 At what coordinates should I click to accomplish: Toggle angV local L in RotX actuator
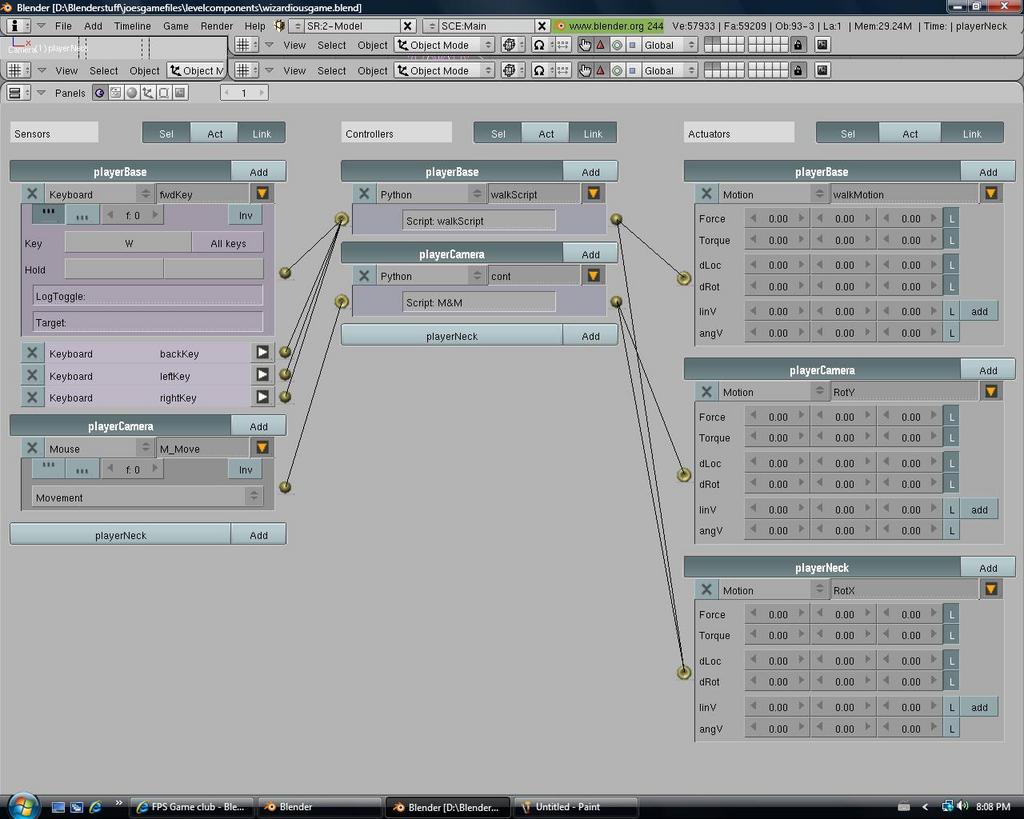[x=952, y=729]
